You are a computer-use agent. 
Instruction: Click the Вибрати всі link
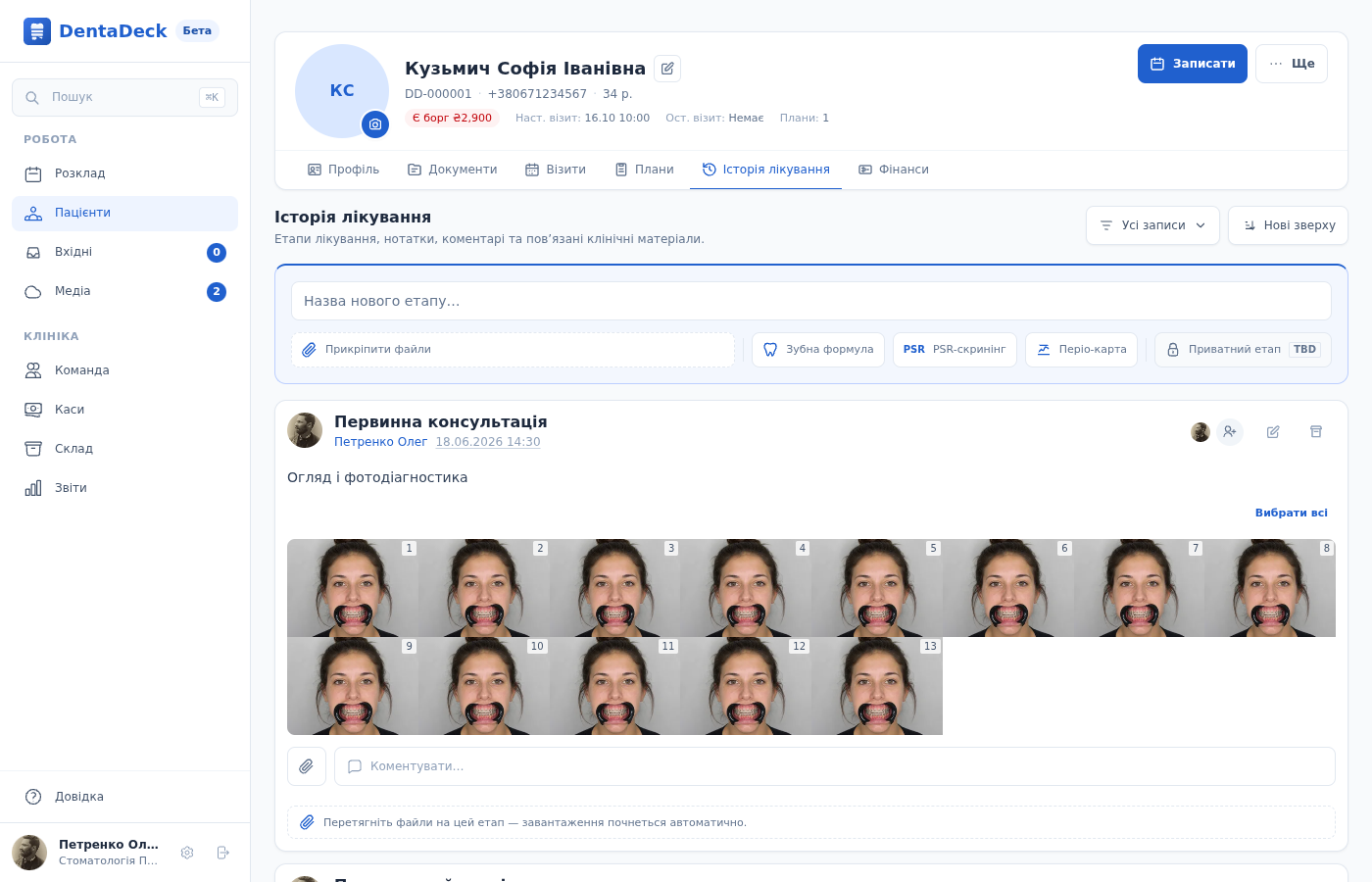[1292, 513]
